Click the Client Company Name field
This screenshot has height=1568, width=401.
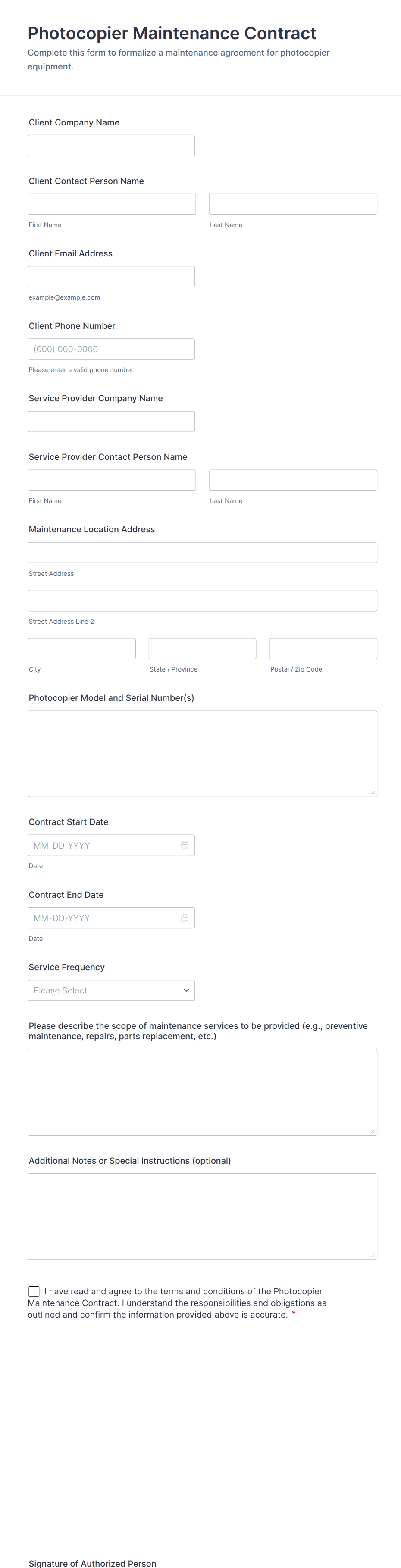point(111,146)
